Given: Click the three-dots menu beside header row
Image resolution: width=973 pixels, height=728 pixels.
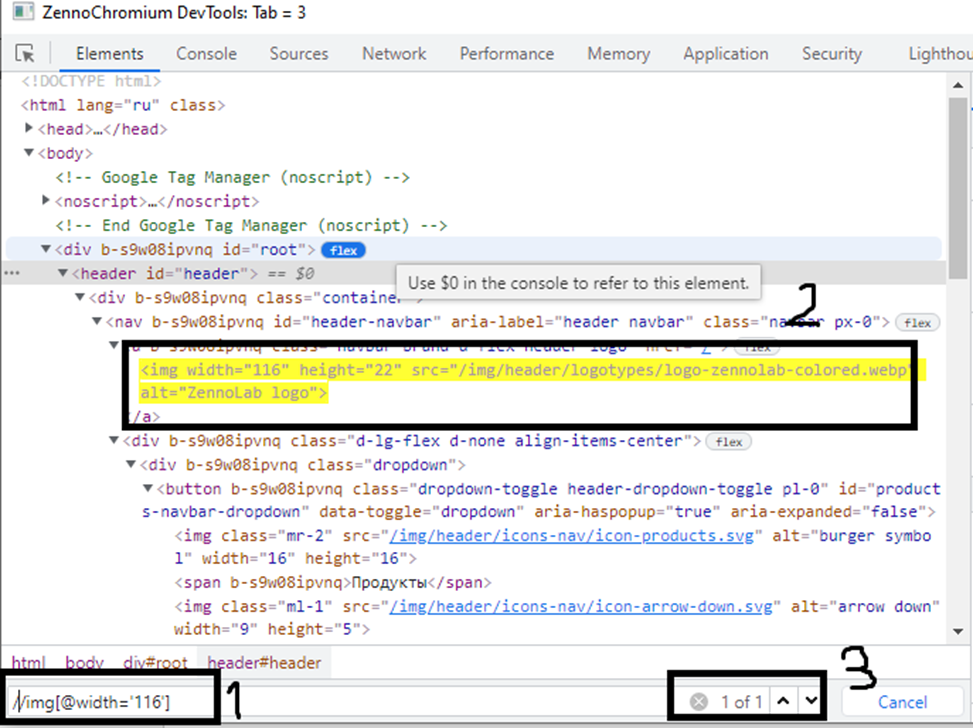Looking at the screenshot, I should 14,273.
